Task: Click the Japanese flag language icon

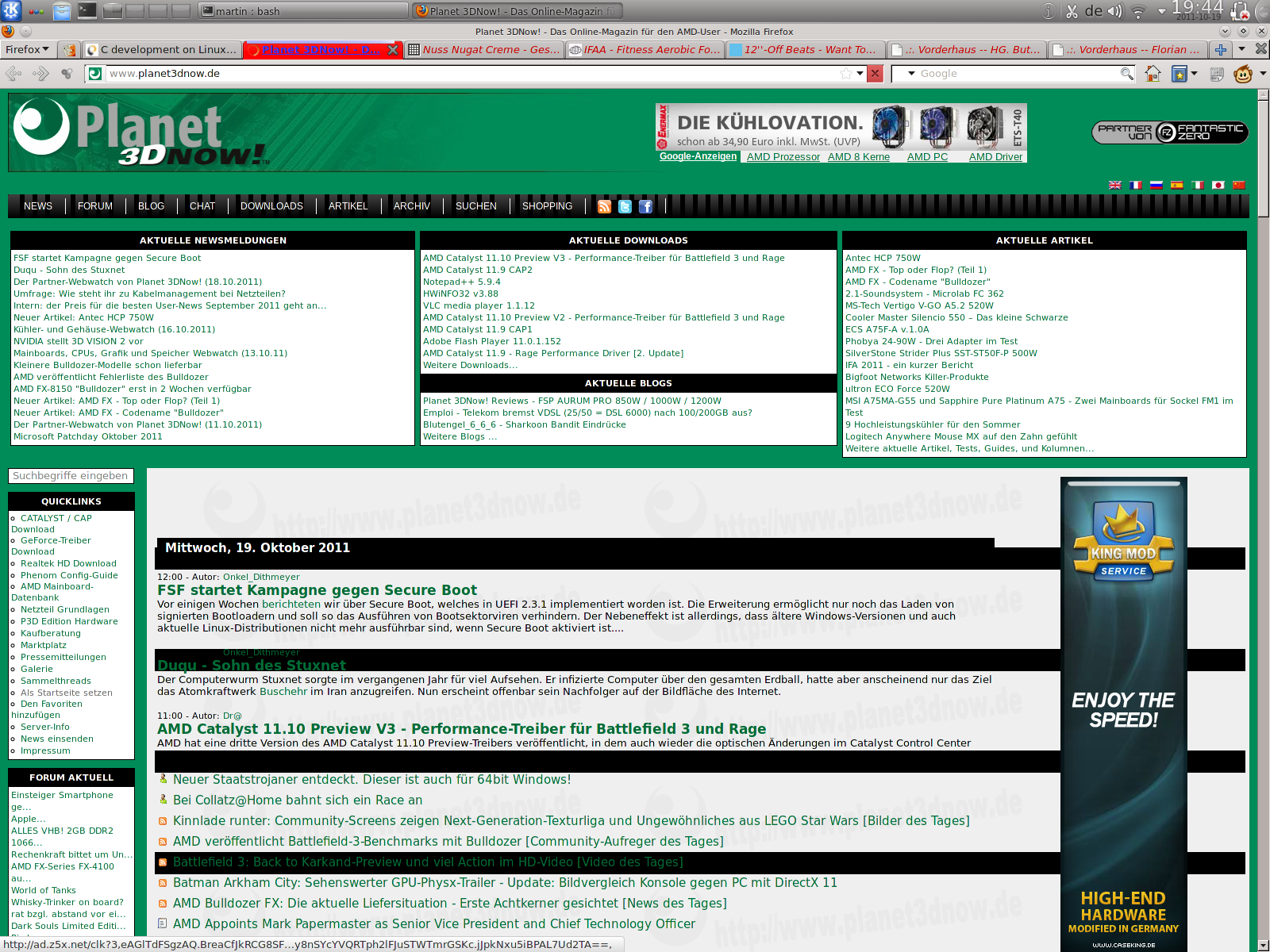Action: click(1218, 185)
